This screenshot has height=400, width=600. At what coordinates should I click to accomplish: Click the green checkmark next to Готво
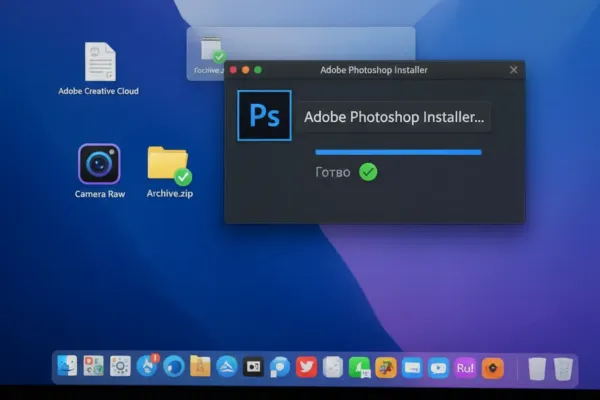[368, 172]
